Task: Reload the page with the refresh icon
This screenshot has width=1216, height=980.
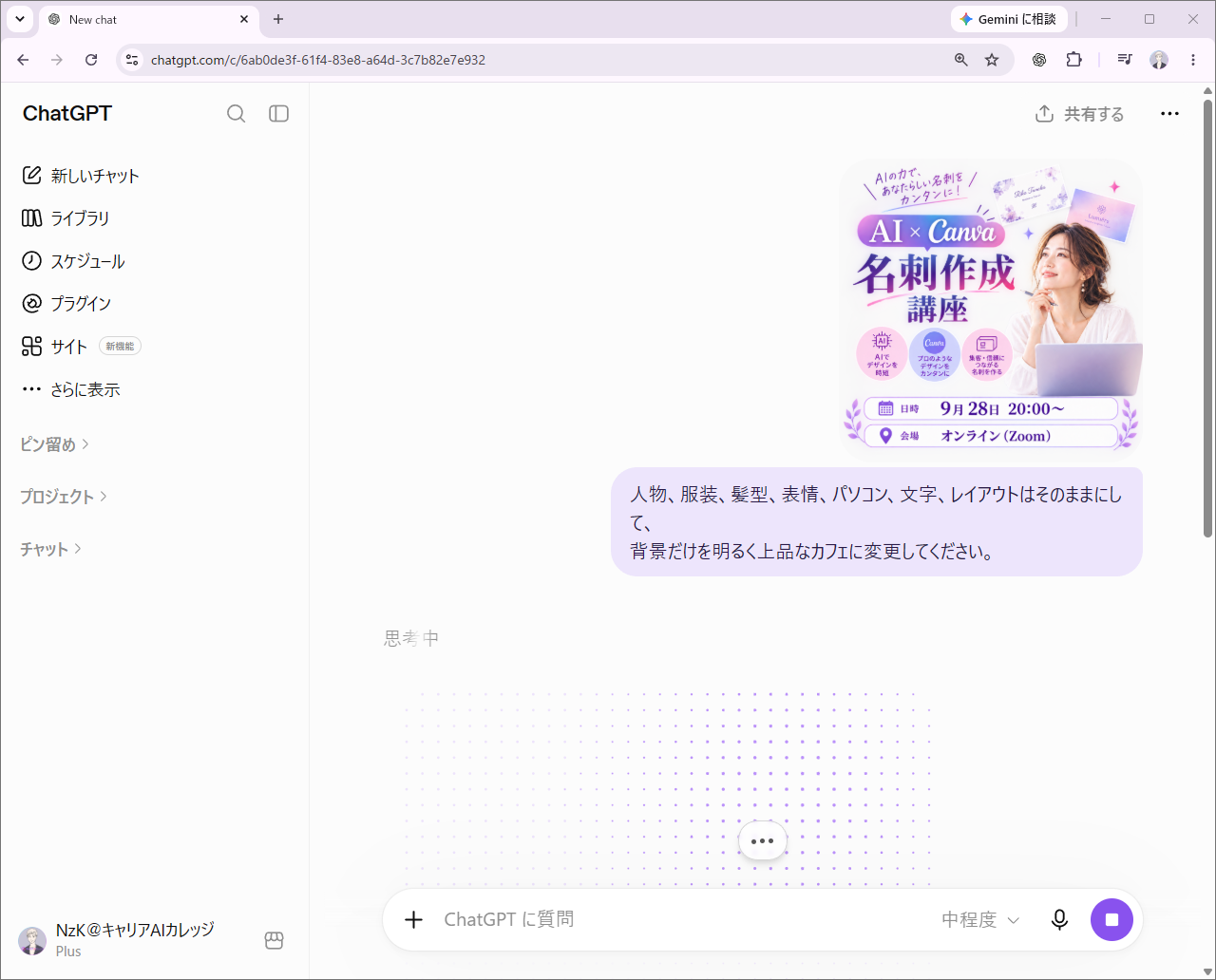Action: tap(91, 60)
